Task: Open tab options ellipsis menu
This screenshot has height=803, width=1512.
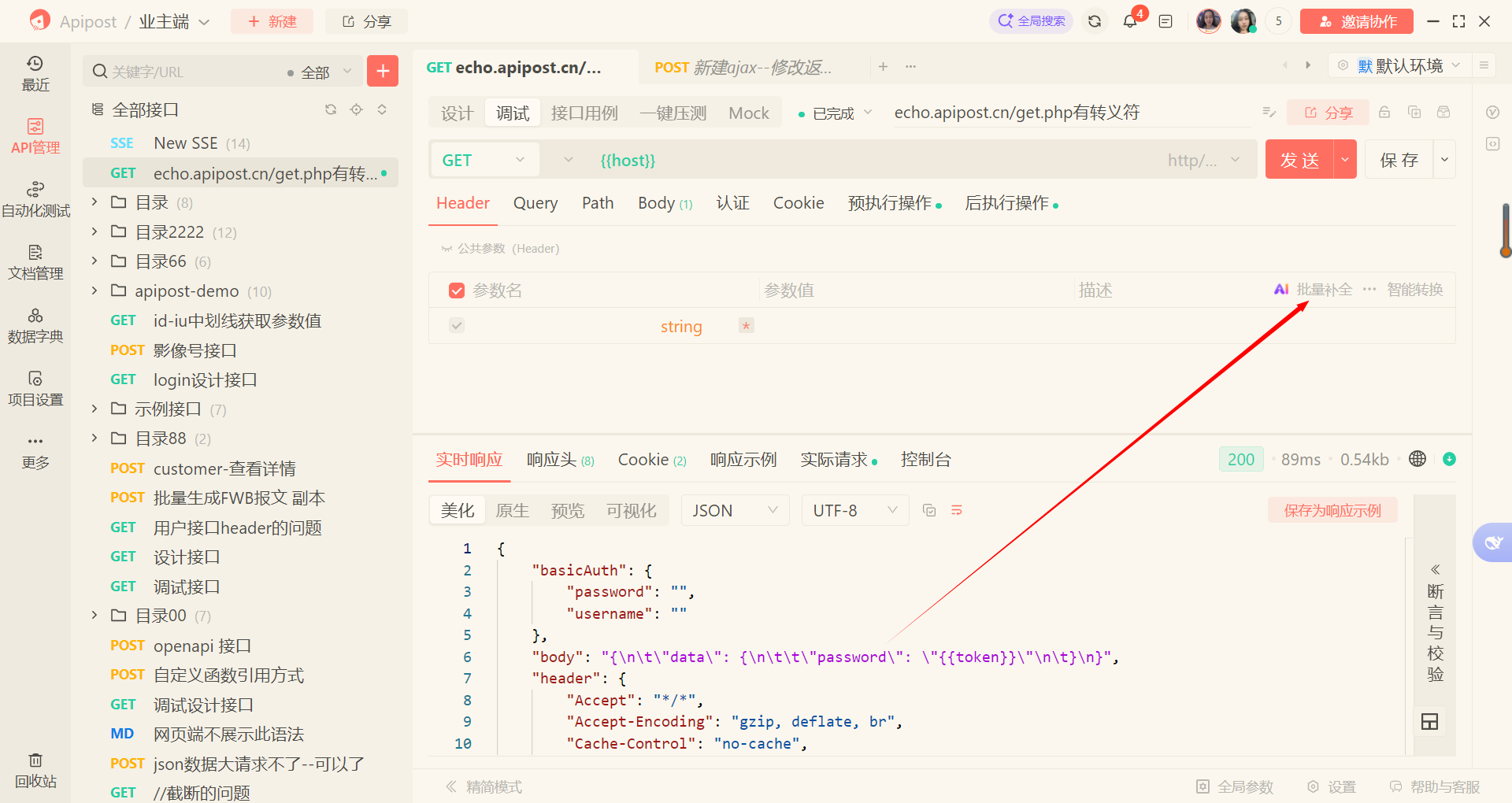Action: click(911, 67)
